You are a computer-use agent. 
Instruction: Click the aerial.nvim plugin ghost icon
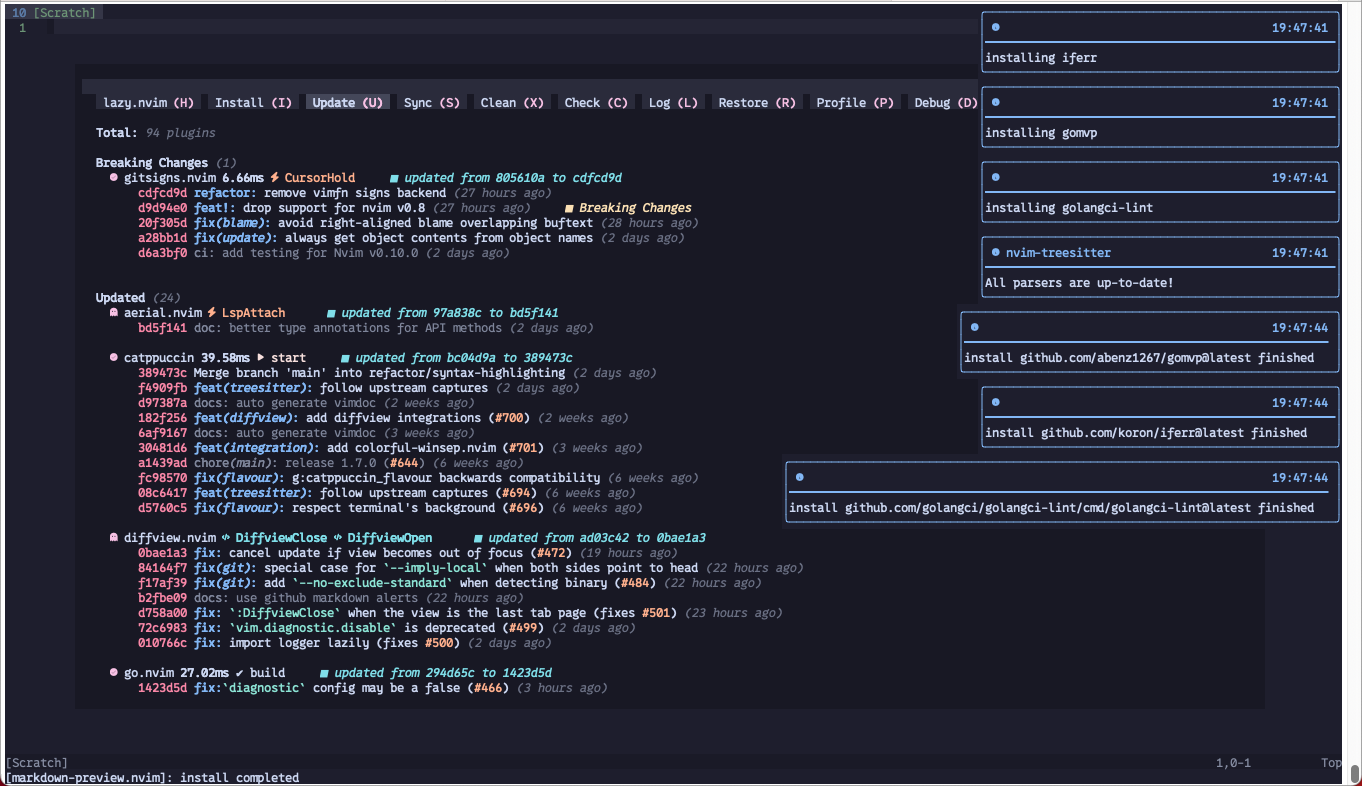114,313
